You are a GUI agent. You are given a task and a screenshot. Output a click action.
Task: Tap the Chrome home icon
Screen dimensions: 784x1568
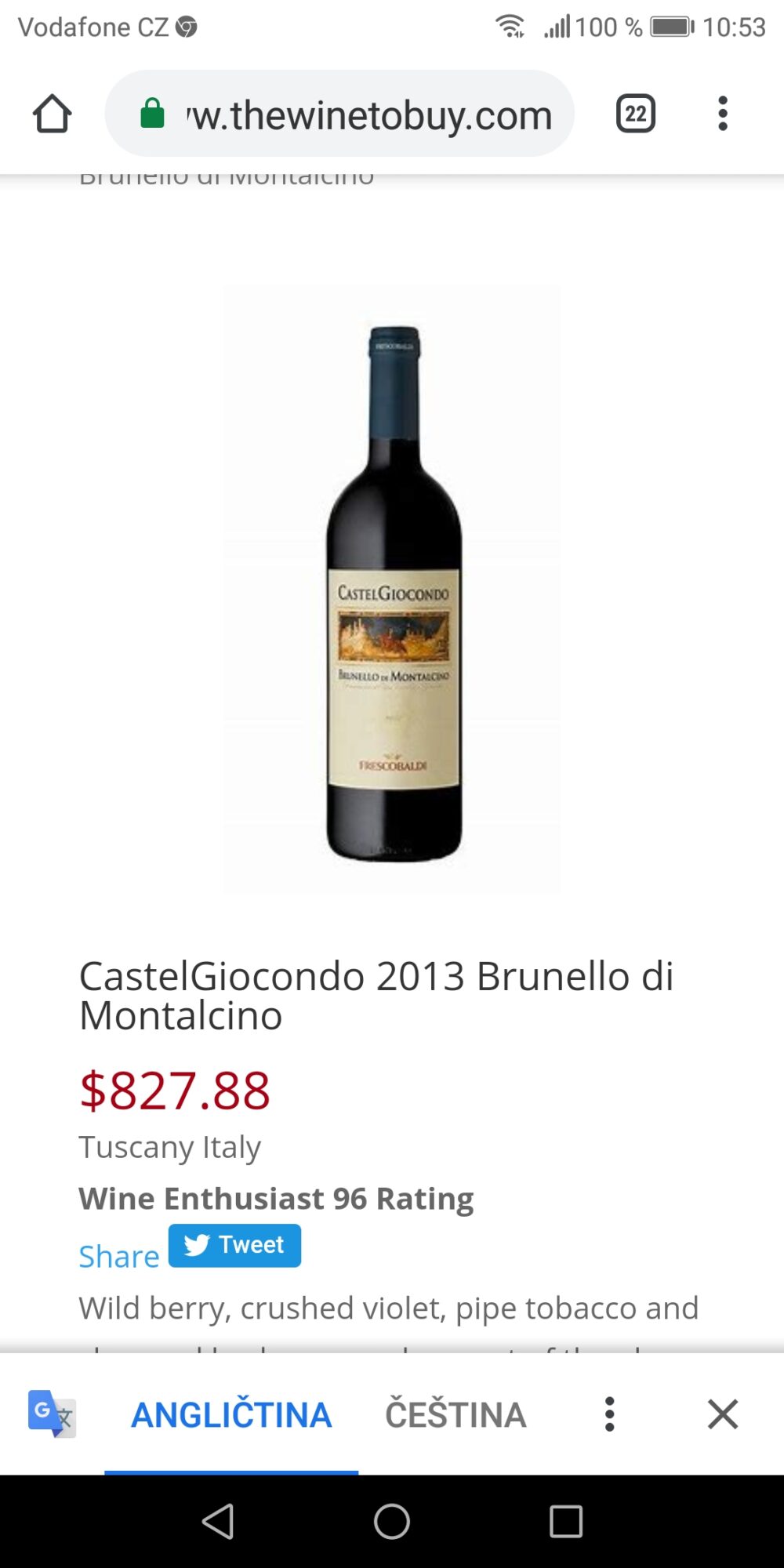[53, 114]
